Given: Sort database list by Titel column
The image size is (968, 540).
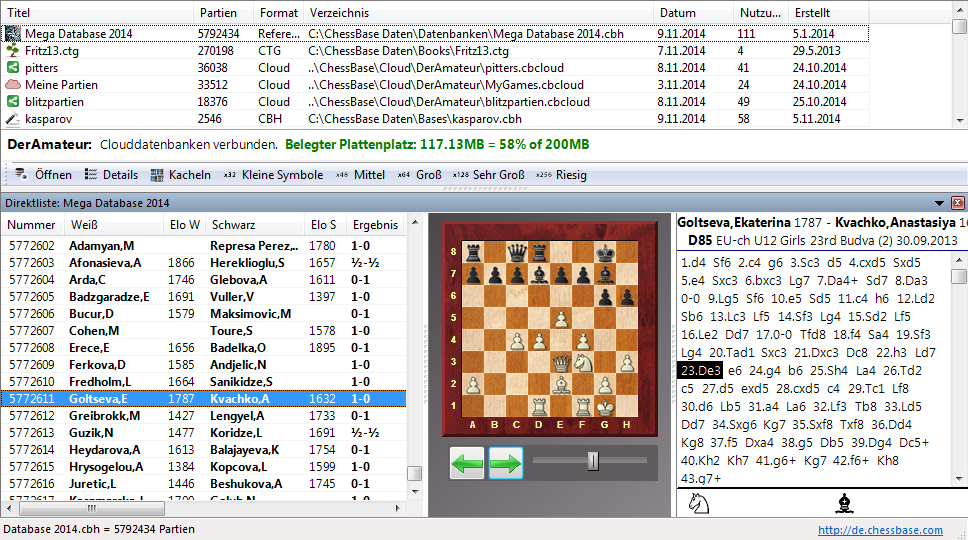Looking at the screenshot, I should [x=97, y=12].
